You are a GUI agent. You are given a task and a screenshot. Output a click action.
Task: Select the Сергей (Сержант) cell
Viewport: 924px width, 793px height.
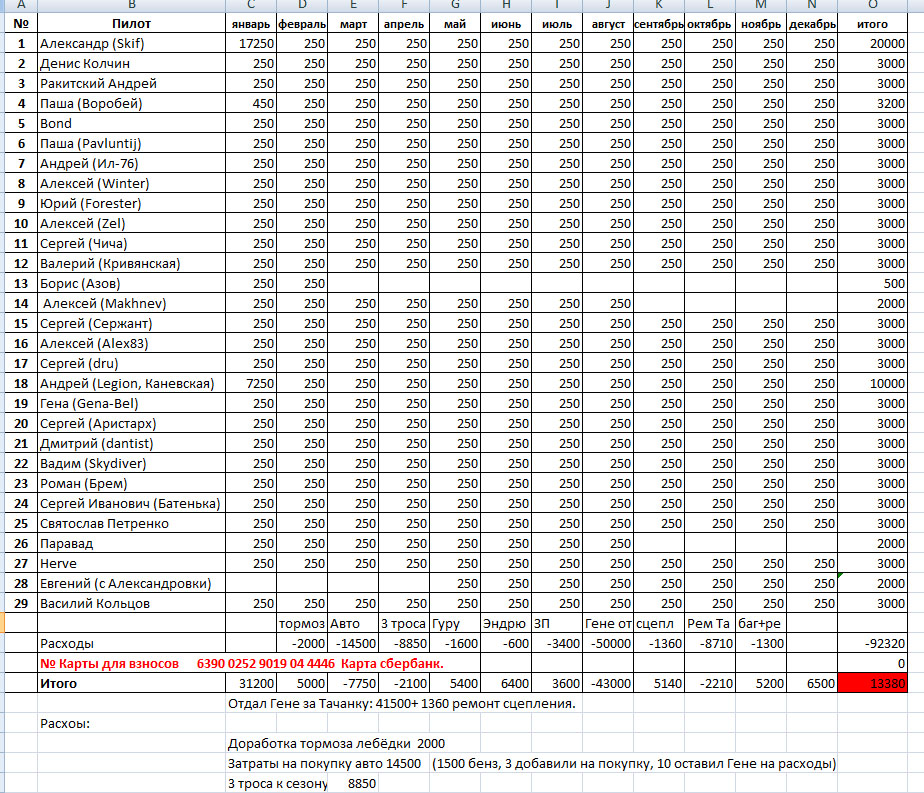pyautogui.click(x=131, y=324)
